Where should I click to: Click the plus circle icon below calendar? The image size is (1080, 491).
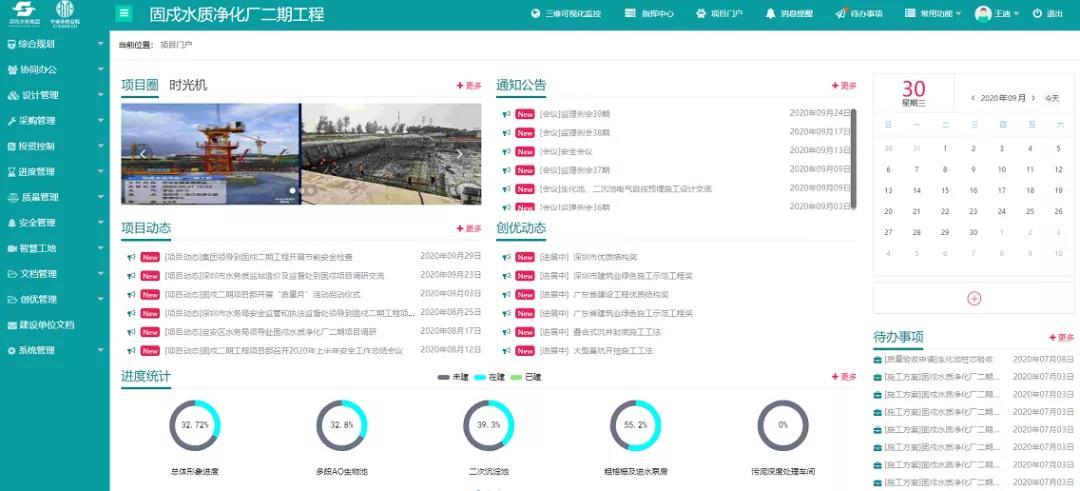(974, 298)
